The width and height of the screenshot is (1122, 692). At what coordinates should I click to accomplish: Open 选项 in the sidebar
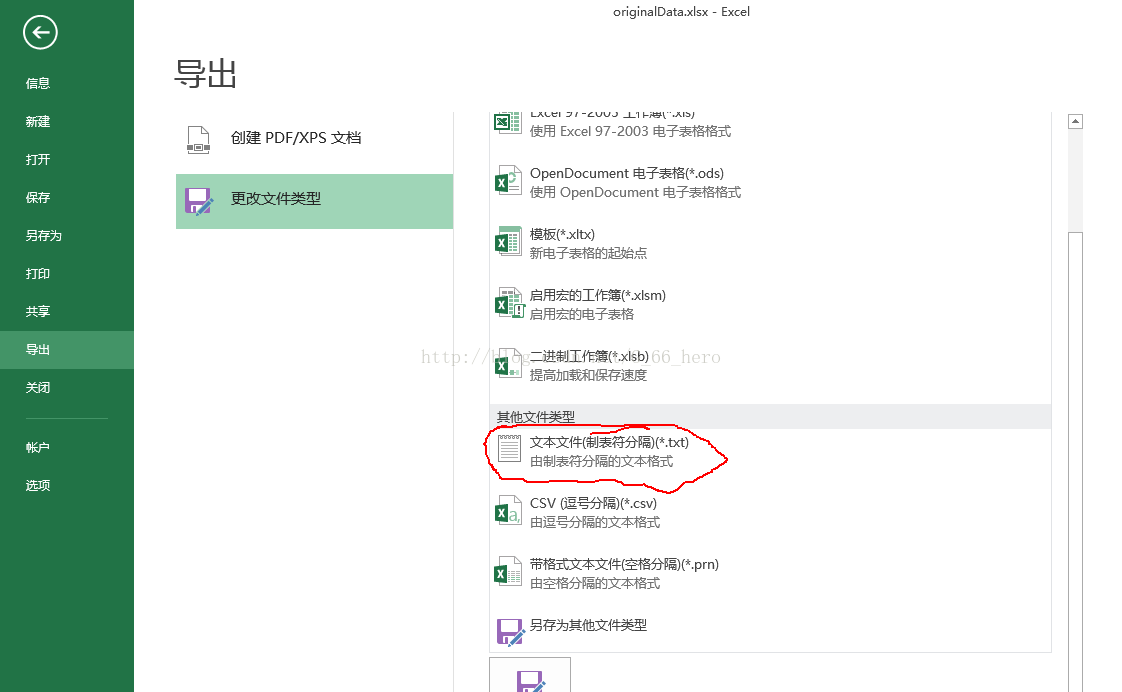click(x=38, y=485)
